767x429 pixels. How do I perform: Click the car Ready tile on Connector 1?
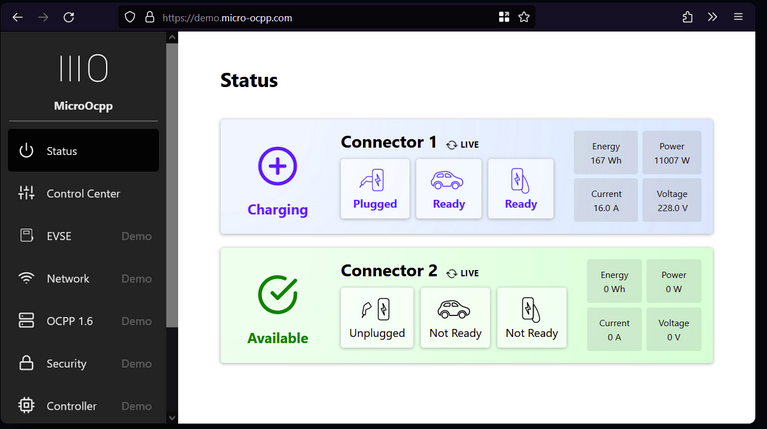pyautogui.click(x=448, y=189)
